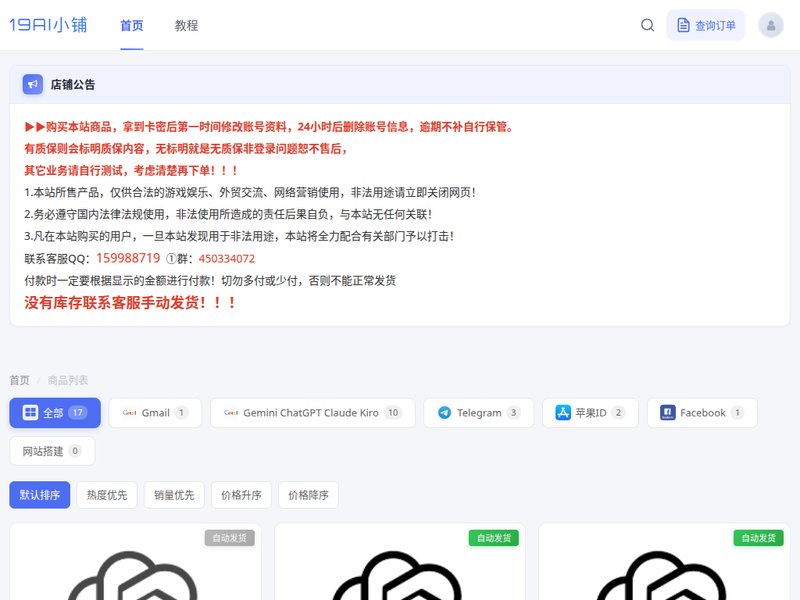The image size is (800, 600).
Task: Sort by 默认排序
Action: (40, 495)
